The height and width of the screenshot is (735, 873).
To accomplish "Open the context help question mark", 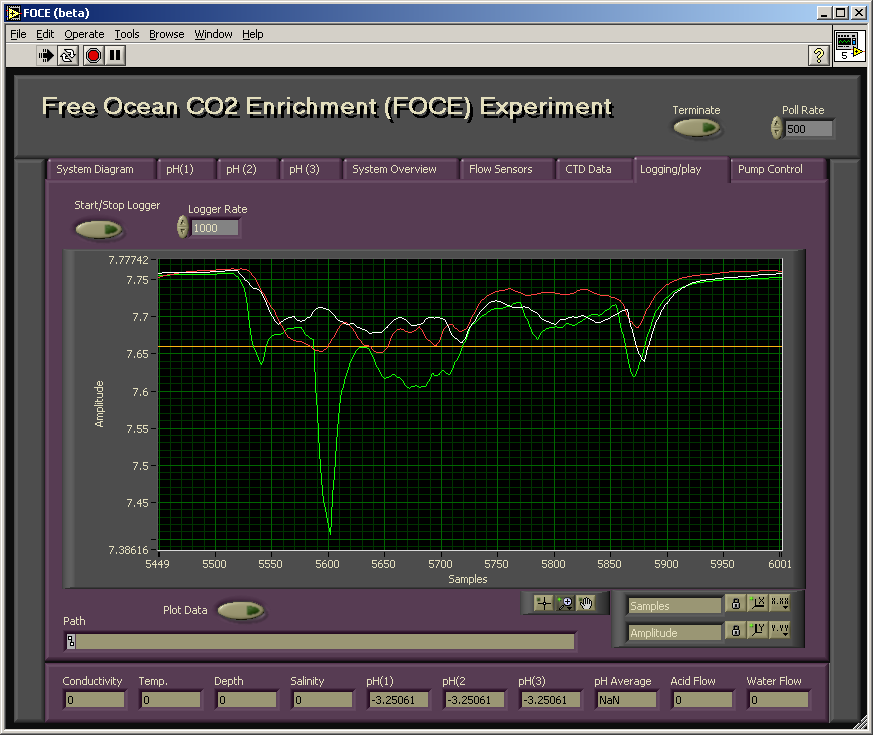I will [818, 55].
